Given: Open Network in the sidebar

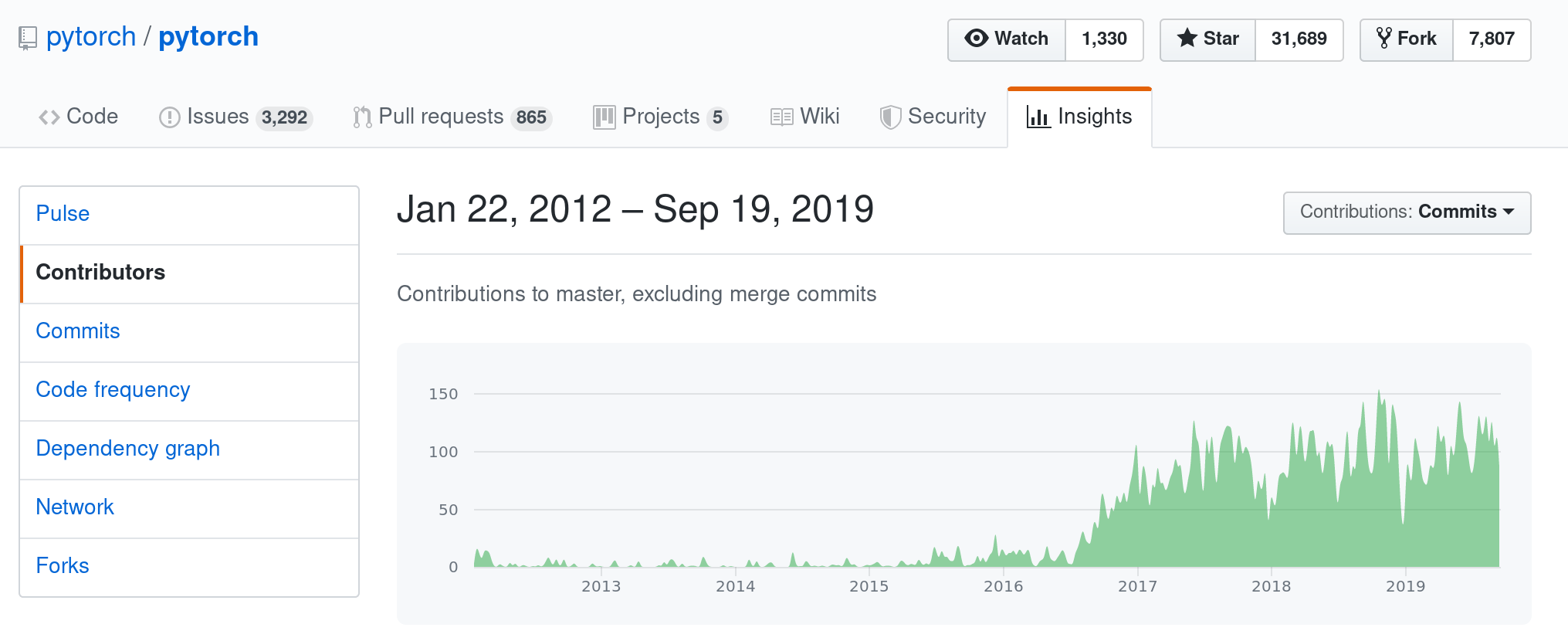Looking at the screenshot, I should 189,507.
